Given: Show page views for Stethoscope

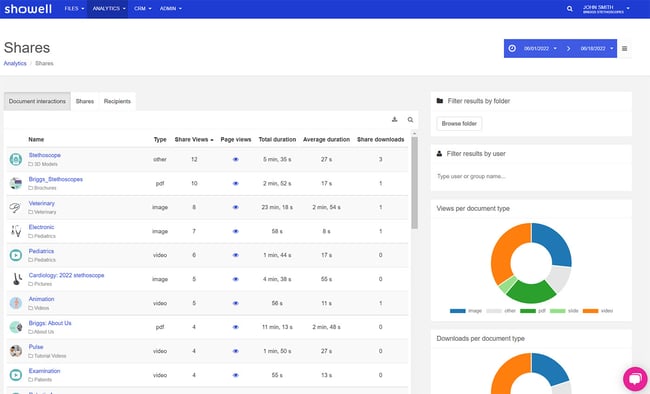Looking at the screenshot, I should pyautogui.click(x=235, y=159).
